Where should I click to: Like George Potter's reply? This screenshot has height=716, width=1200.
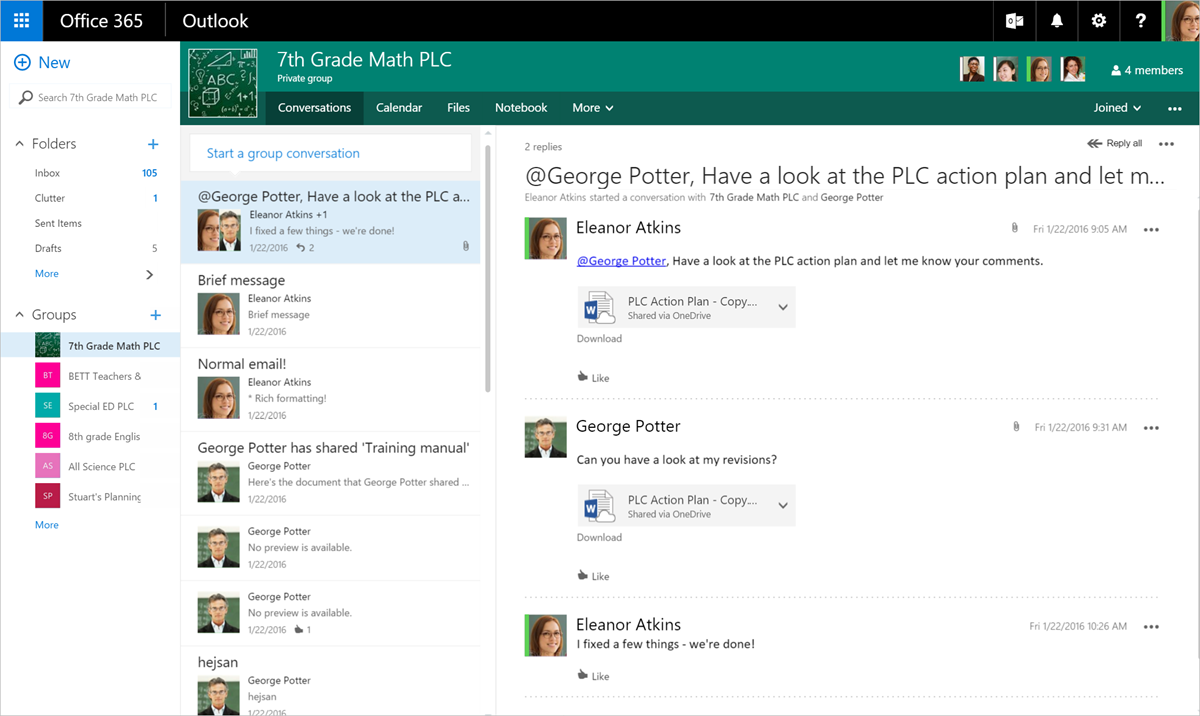[x=594, y=575]
